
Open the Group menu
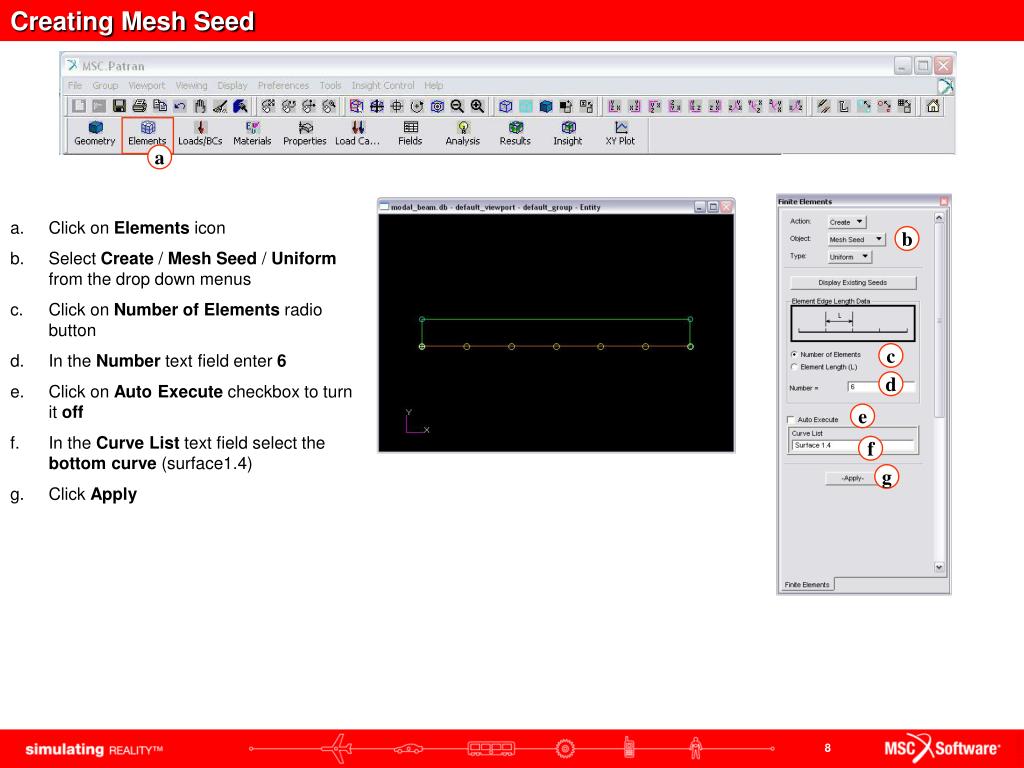[x=105, y=86]
